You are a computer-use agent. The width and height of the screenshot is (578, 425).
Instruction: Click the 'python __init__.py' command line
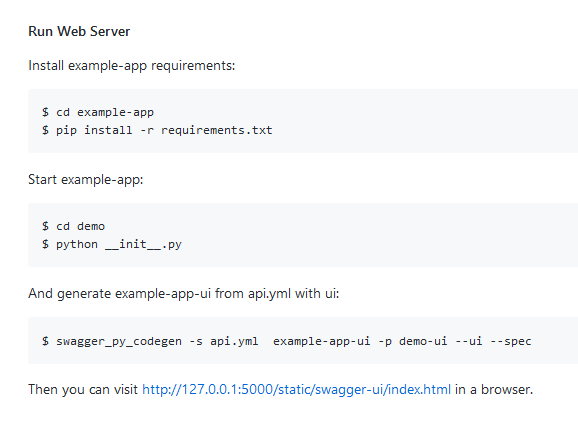click(x=112, y=244)
